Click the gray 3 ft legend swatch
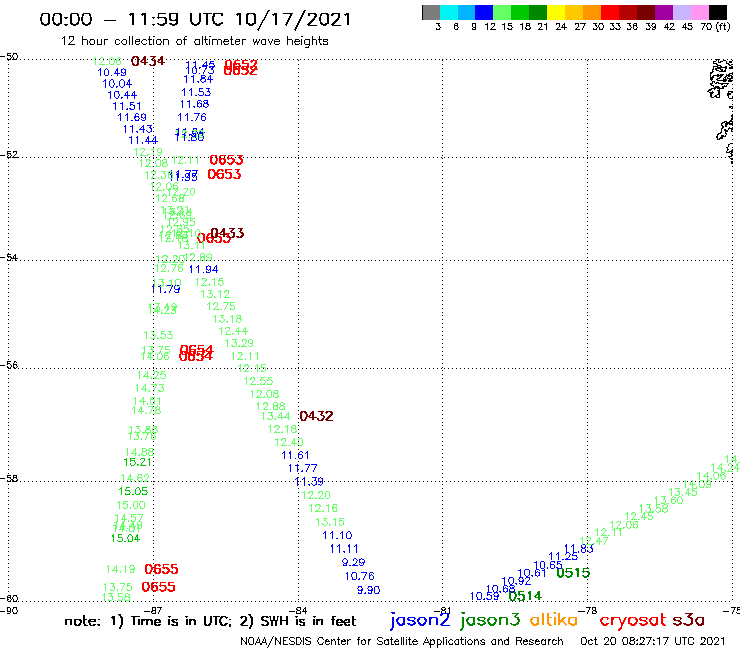Viewport: 740px width, 650px height. tap(431, 12)
